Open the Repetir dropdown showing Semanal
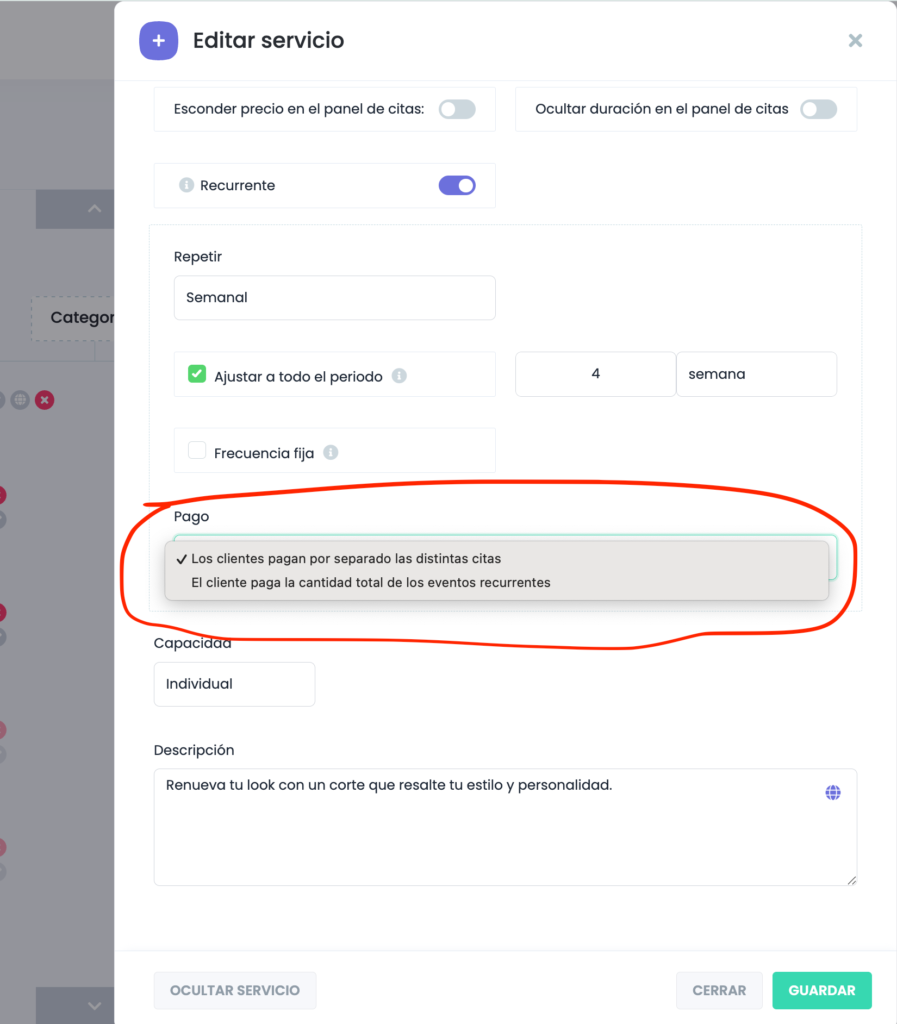897x1024 pixels. (334, 298)
